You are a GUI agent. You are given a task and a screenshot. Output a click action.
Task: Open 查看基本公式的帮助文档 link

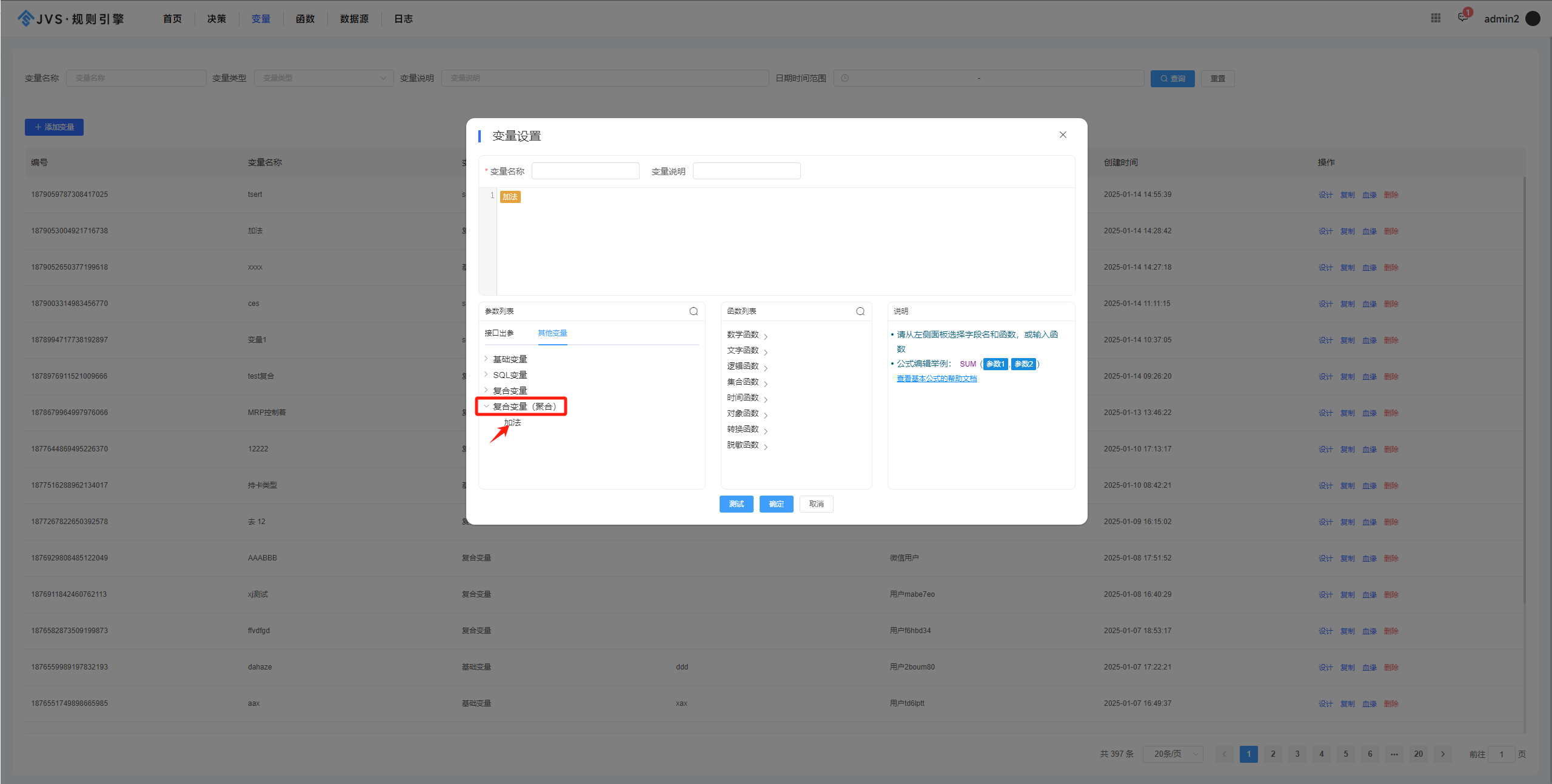[936, 379]
